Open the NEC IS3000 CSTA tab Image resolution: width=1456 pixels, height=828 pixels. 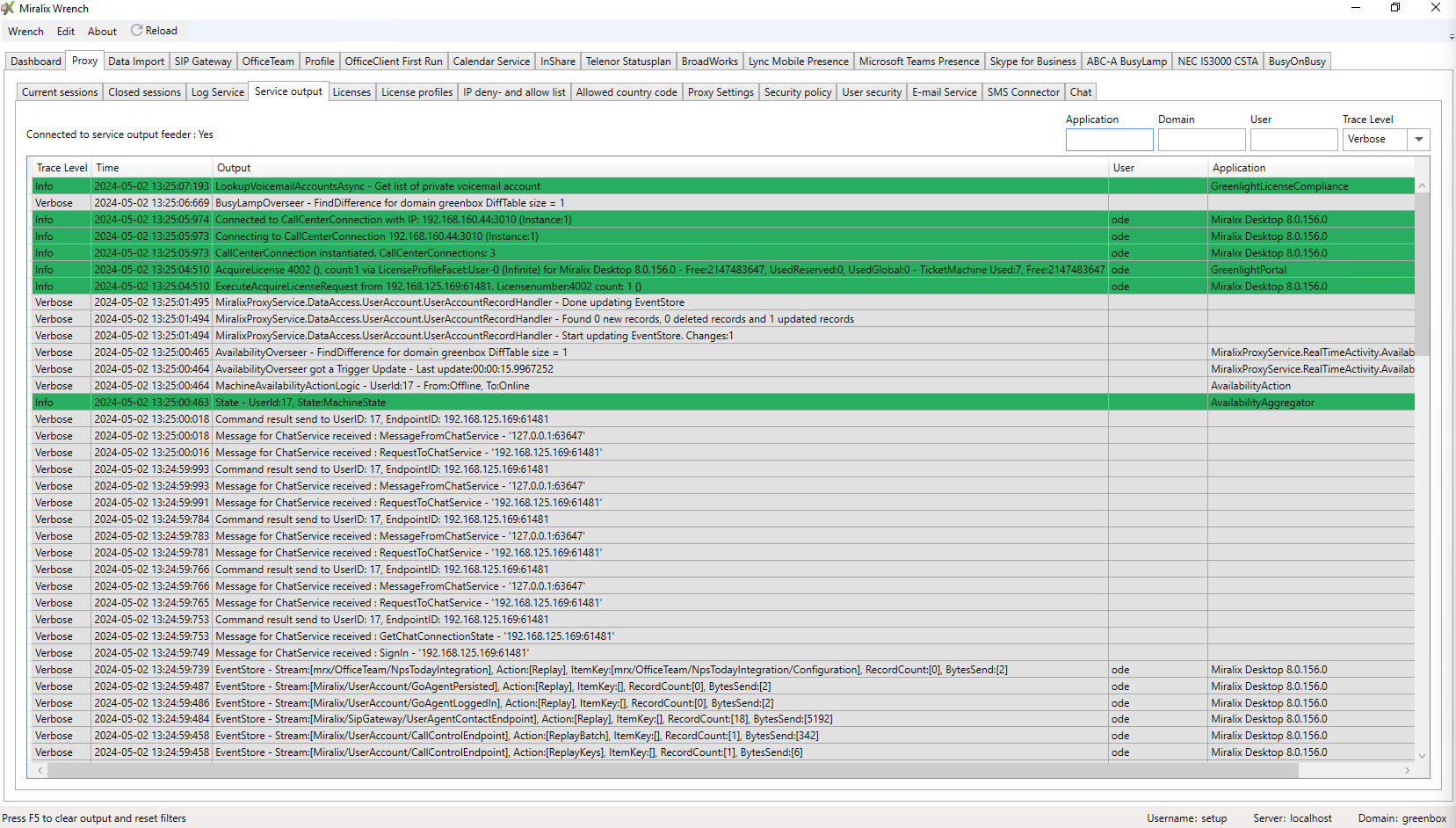click(1218, 62)
